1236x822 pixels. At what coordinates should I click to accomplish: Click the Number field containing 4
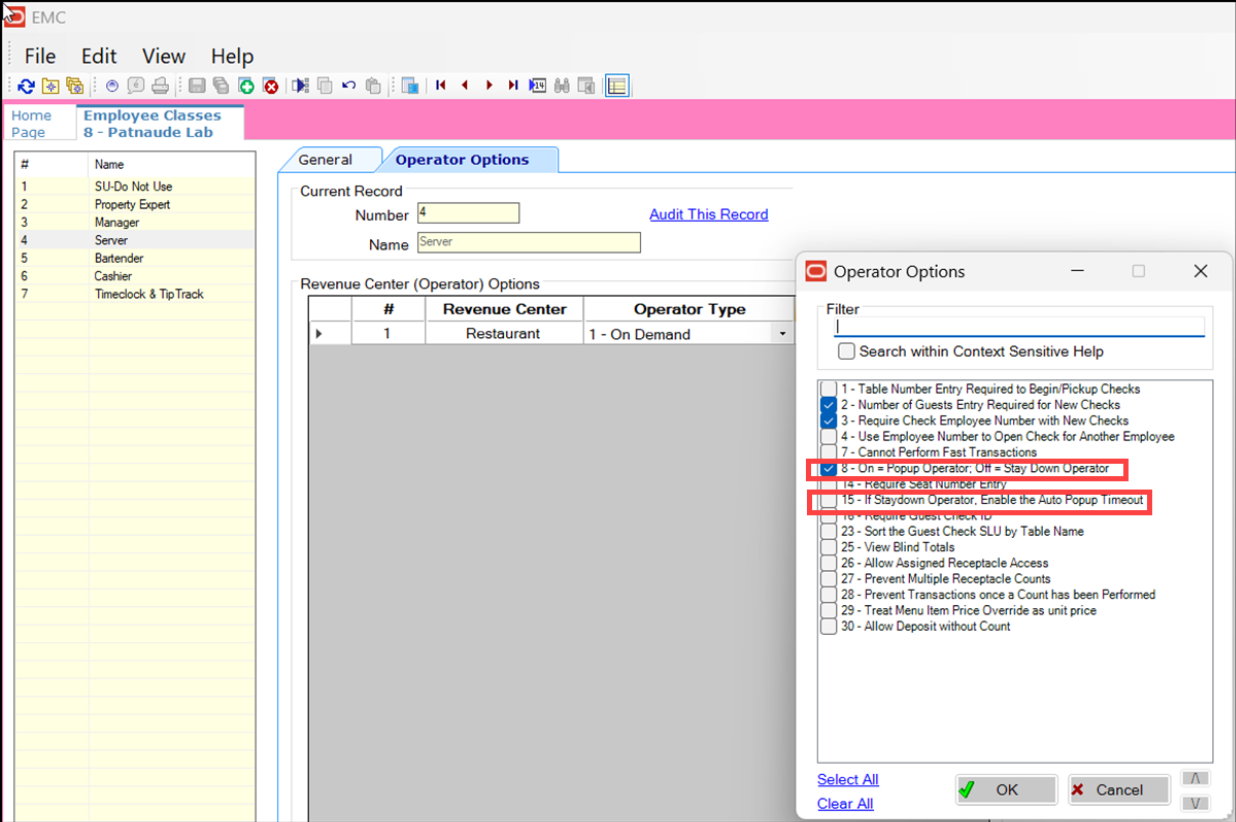pos(468,213)
